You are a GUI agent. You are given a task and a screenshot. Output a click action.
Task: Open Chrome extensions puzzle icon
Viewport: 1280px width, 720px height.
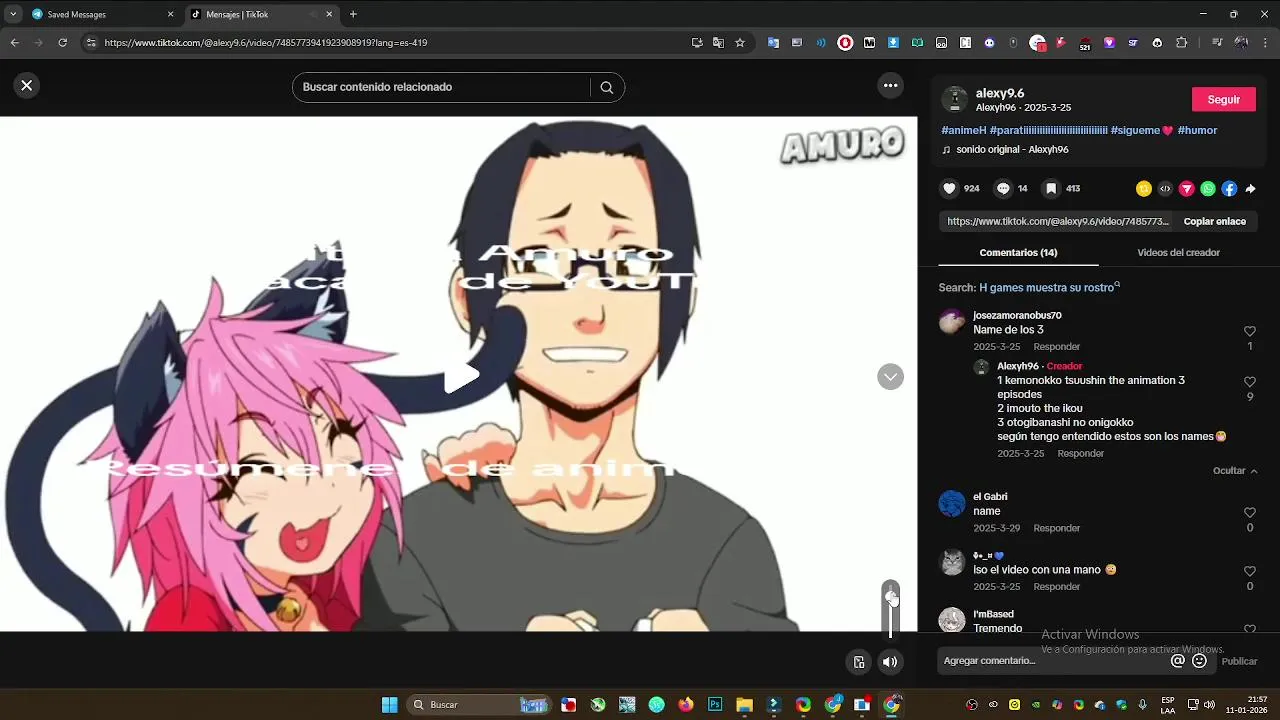click(1181, 43)
